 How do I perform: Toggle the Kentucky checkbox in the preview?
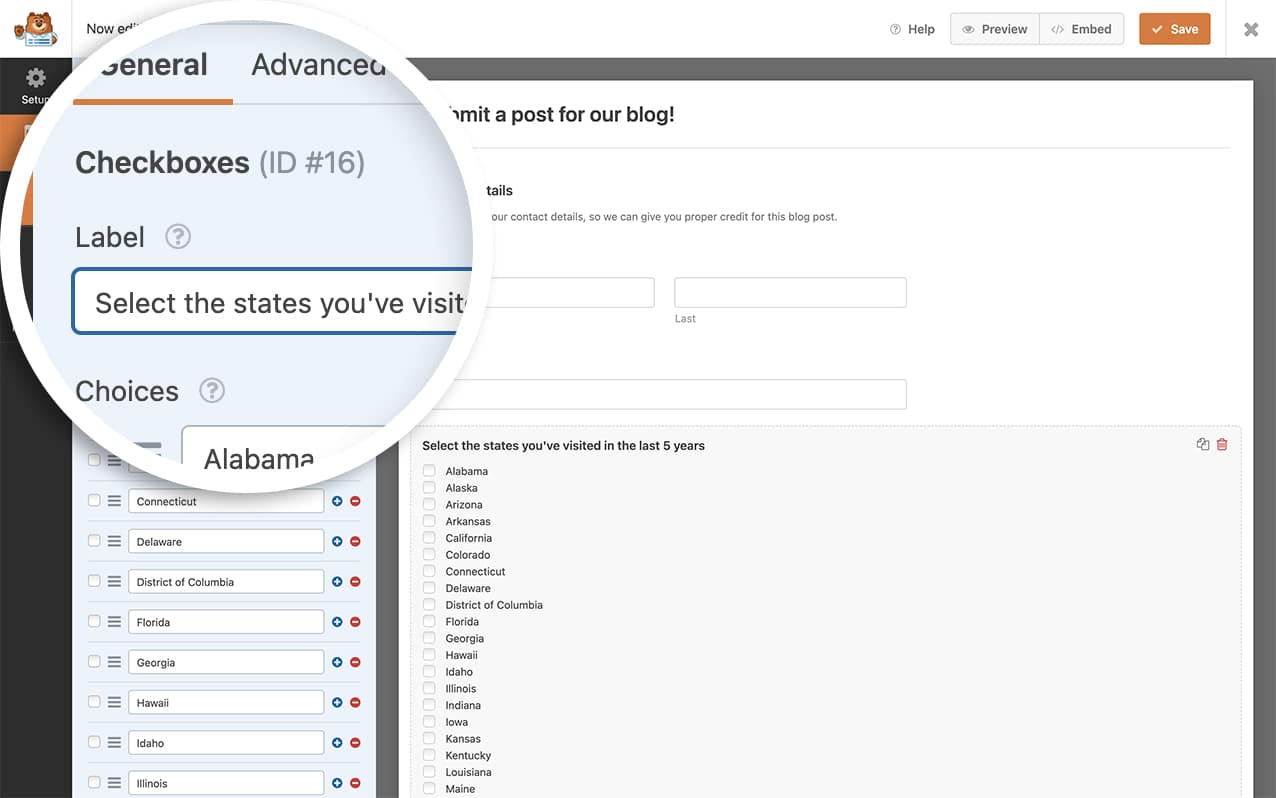pyautogui.click(x=428, y=755)
